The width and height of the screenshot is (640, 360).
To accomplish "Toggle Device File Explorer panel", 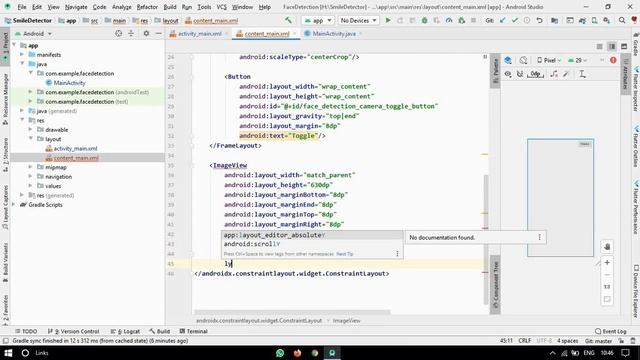I will 636,291.
